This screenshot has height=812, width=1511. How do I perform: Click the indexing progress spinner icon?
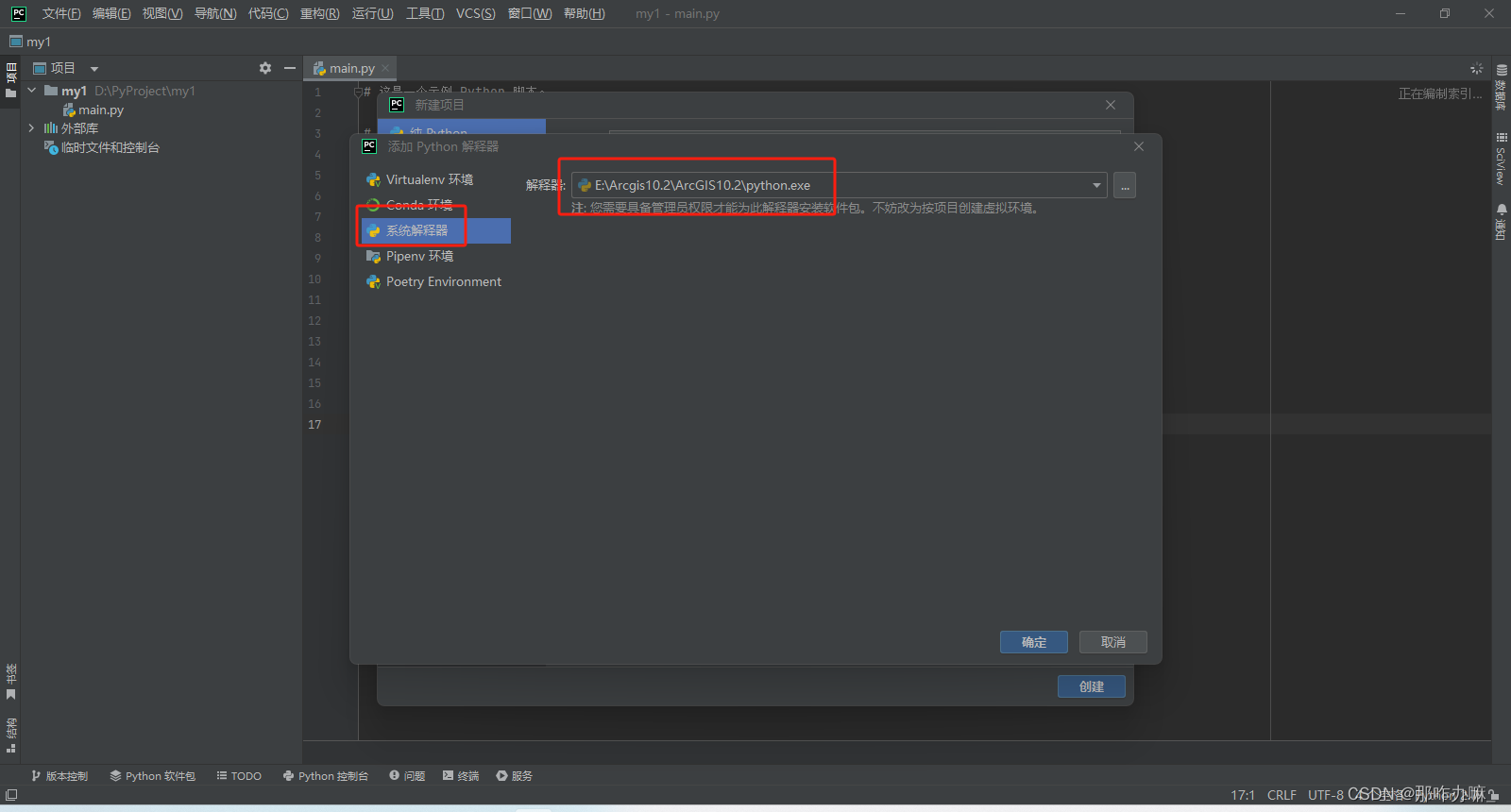click(1477, 68)
